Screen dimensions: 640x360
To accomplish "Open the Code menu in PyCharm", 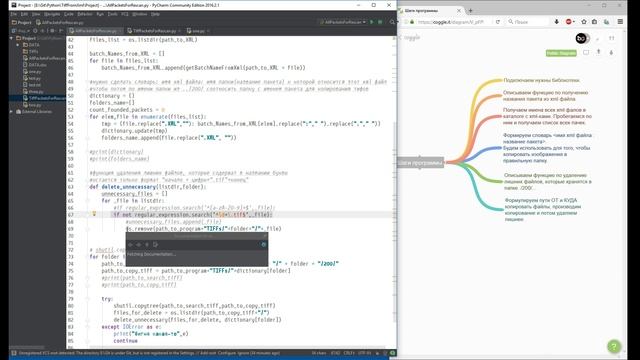I will click(x=69, y=14).
